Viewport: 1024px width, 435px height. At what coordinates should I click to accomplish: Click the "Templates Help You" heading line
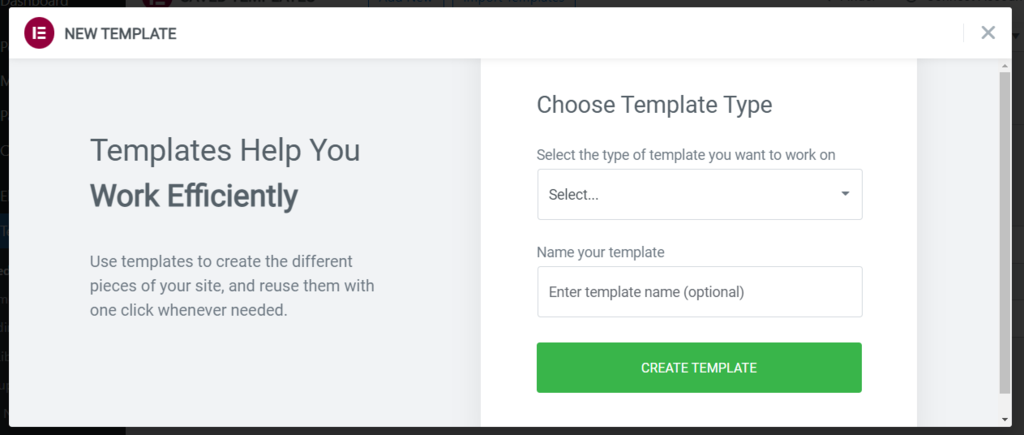point(225,151)
